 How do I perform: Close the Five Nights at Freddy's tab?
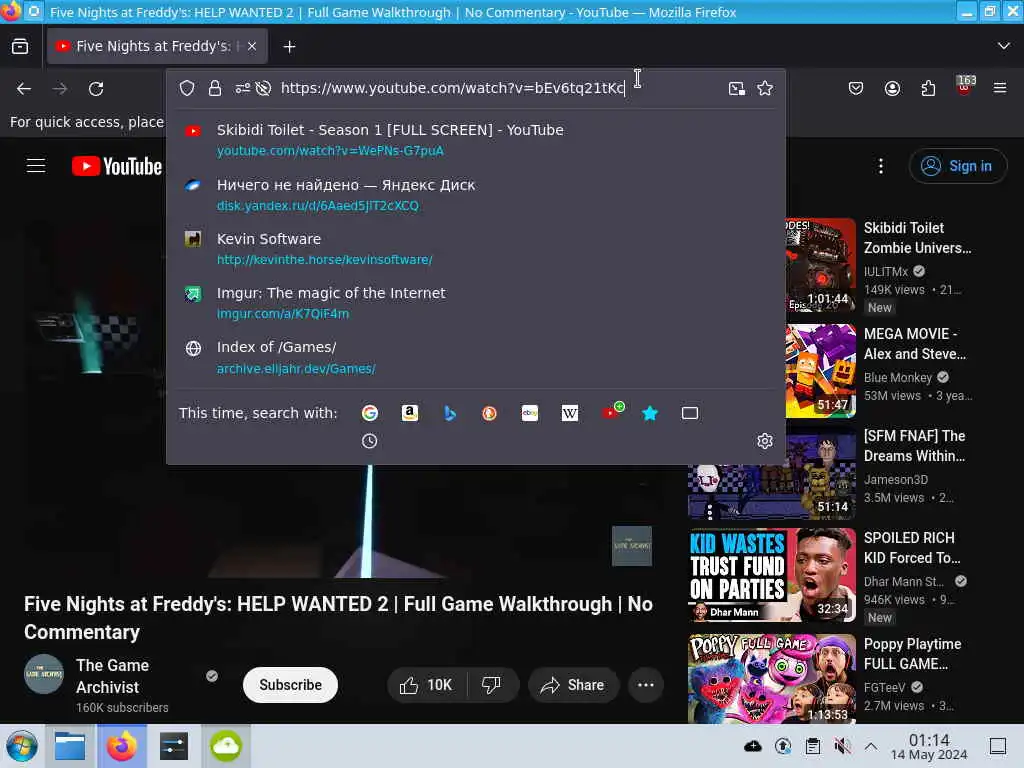[x=252, y=46]
